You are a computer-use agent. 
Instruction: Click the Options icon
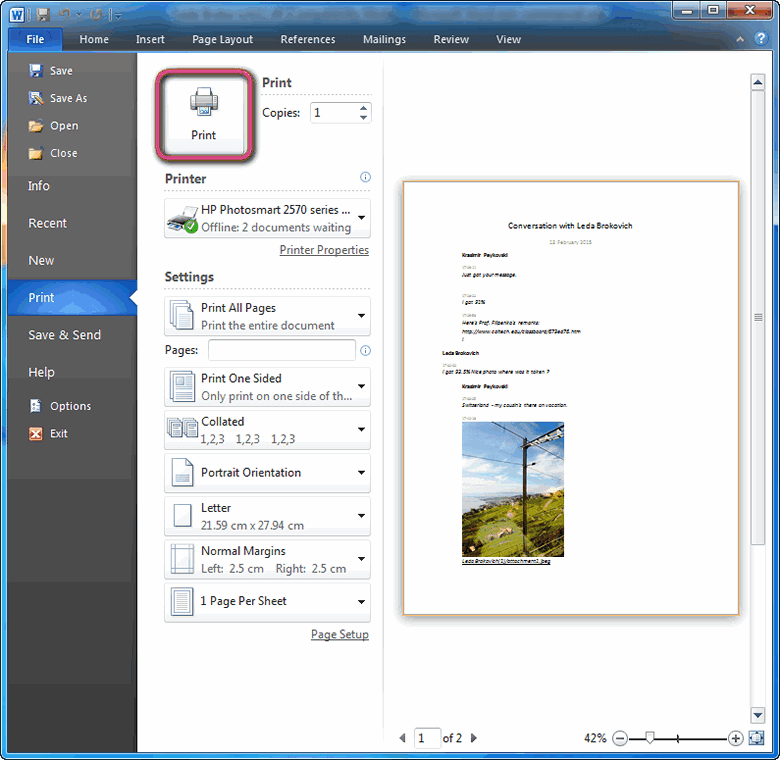coord(36,406)
